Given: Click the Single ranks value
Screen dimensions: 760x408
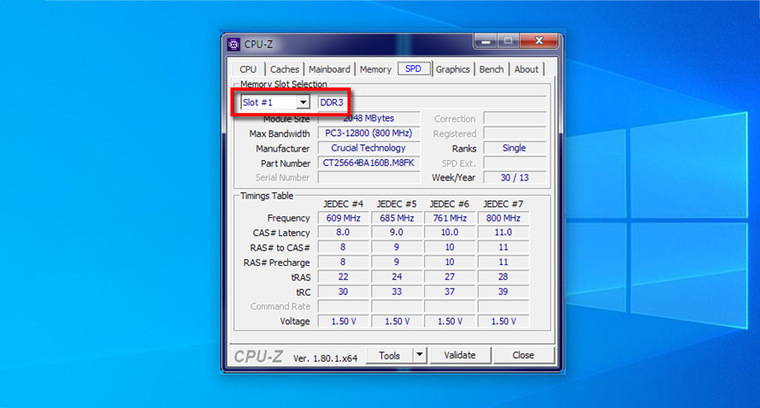Looking at the screenshot, I should 514,148.
